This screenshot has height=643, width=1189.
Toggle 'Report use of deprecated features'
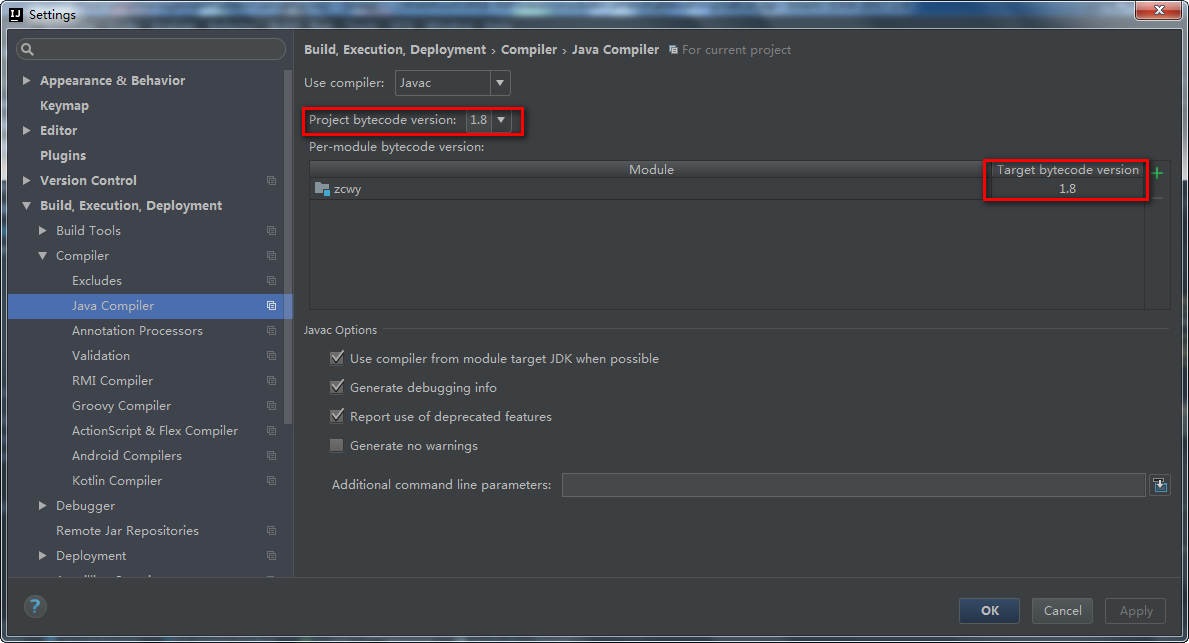[x=337, y=416]
